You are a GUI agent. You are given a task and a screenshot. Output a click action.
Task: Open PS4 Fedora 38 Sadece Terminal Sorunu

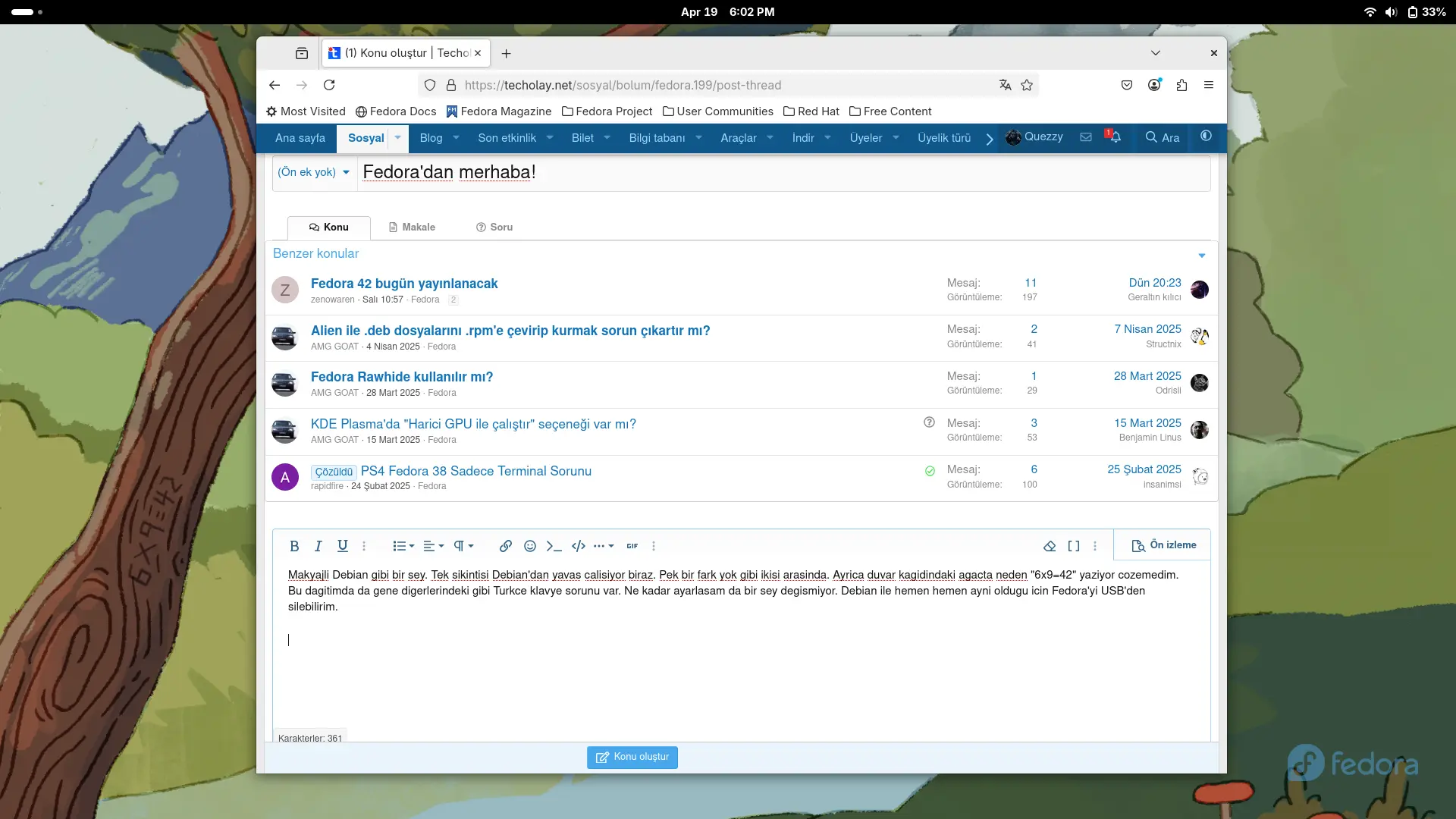476,471
